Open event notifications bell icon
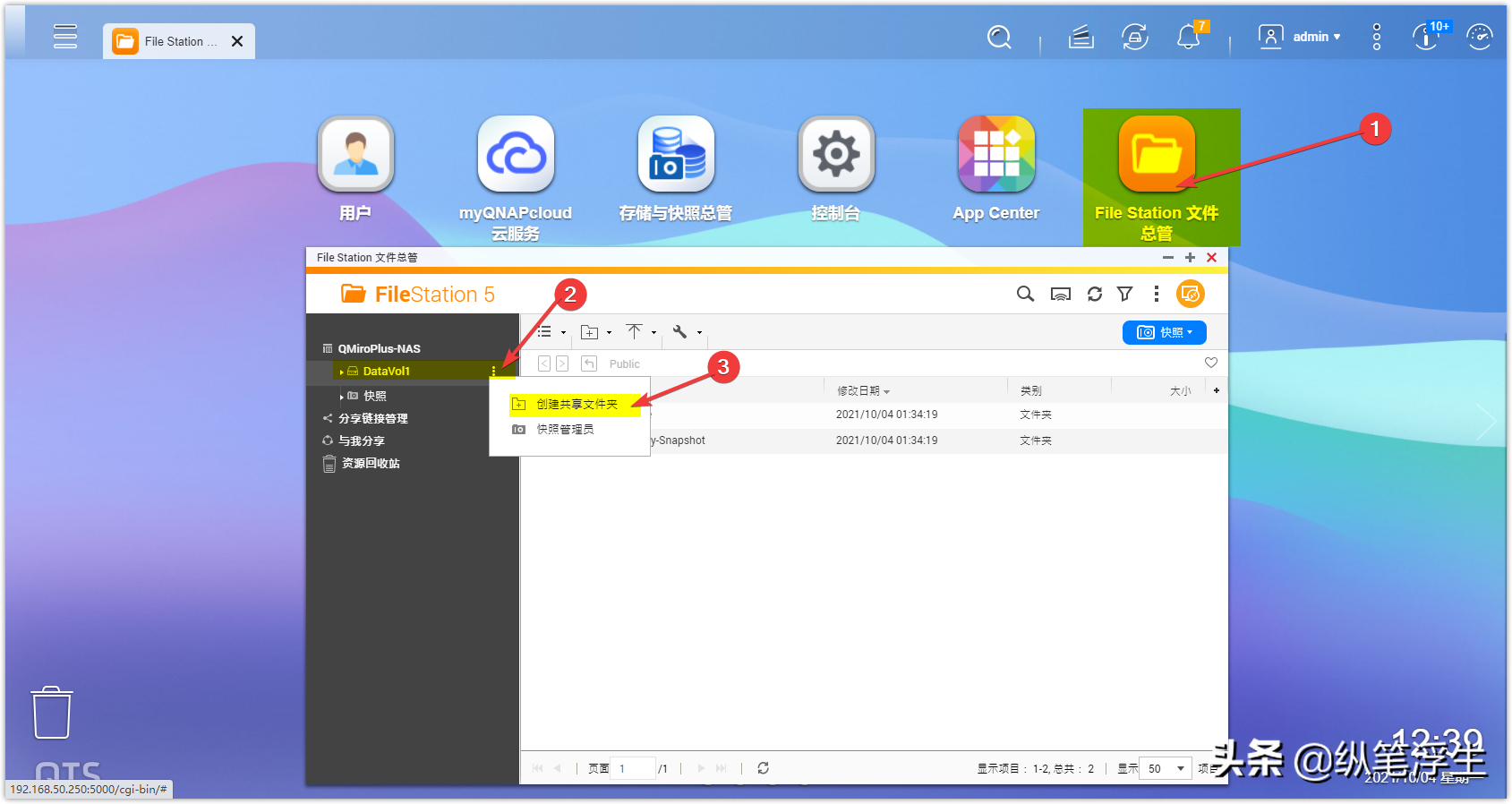The image size is (1512, 804). tap(1189, 37)
